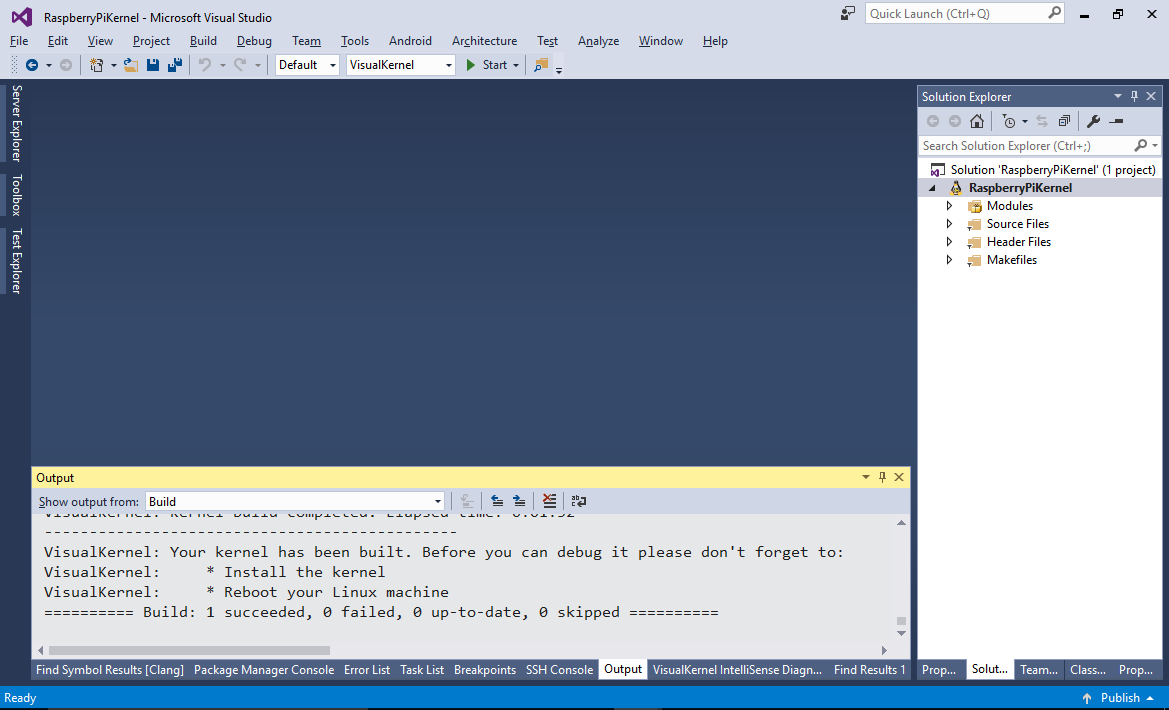Click the Publish up-arrow icon in status bar

tap(1087, 698)
